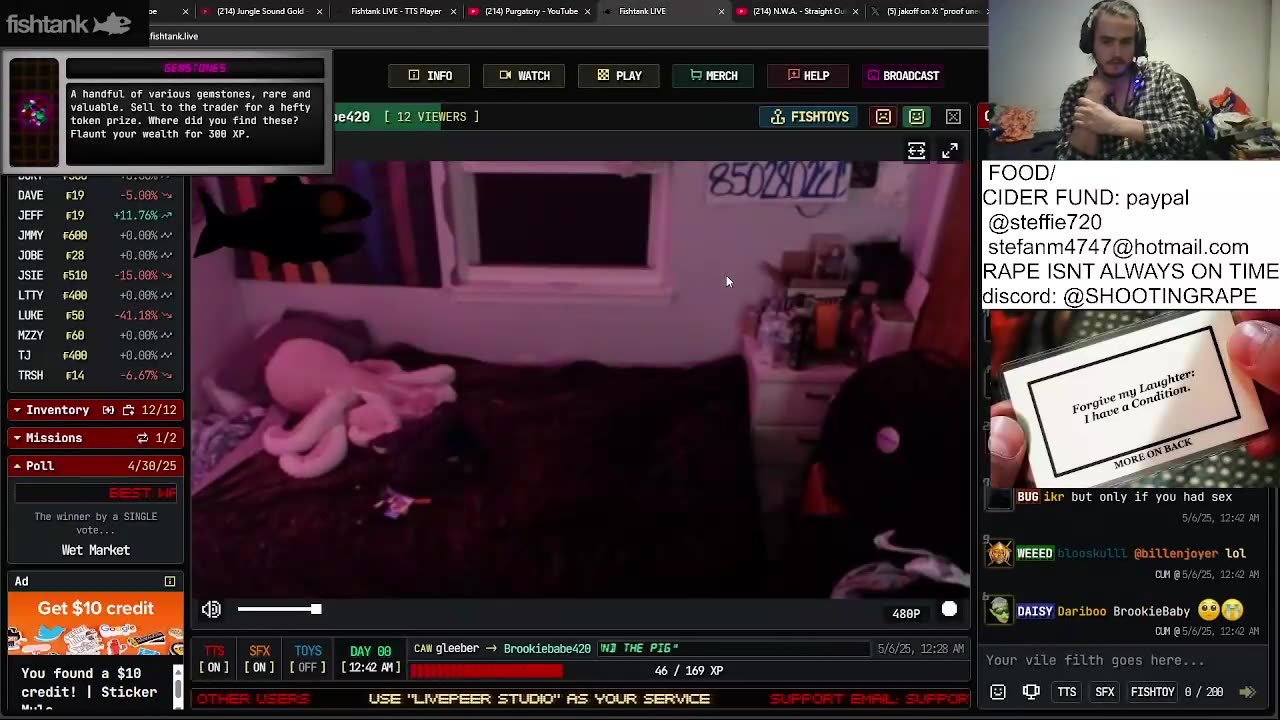Click the Forgive my Laughter card image

(x=1134, y=400)
